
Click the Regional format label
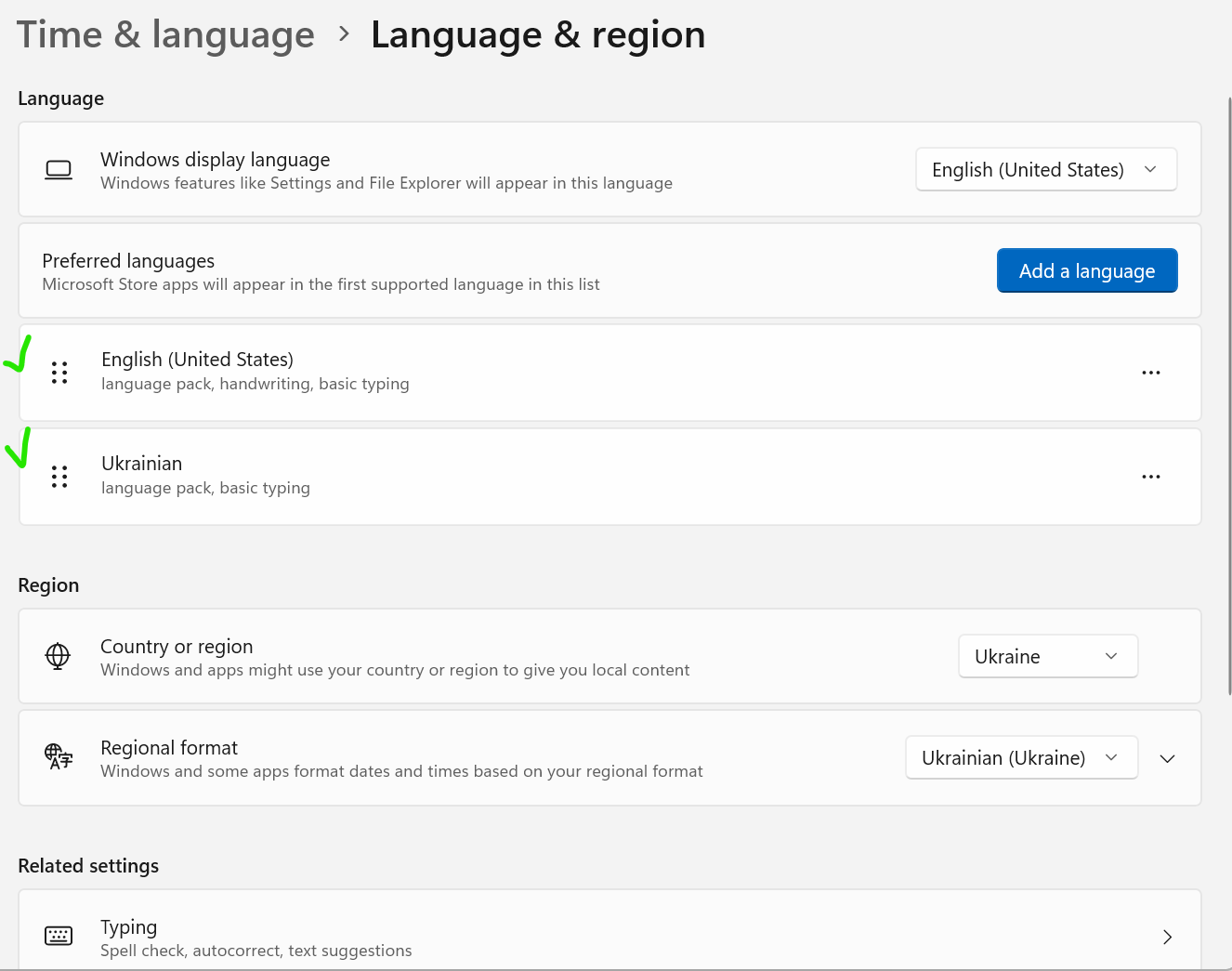click(169, 748)
